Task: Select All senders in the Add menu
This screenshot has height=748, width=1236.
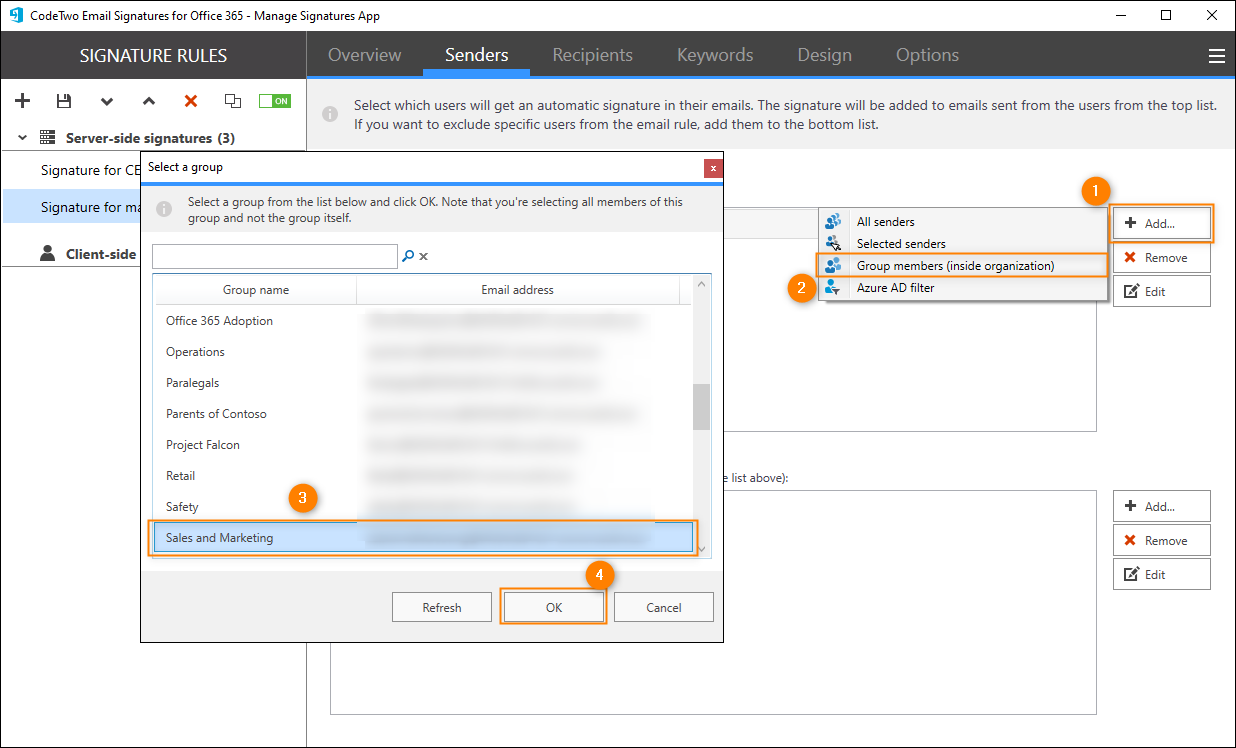Action: [885, 222]
